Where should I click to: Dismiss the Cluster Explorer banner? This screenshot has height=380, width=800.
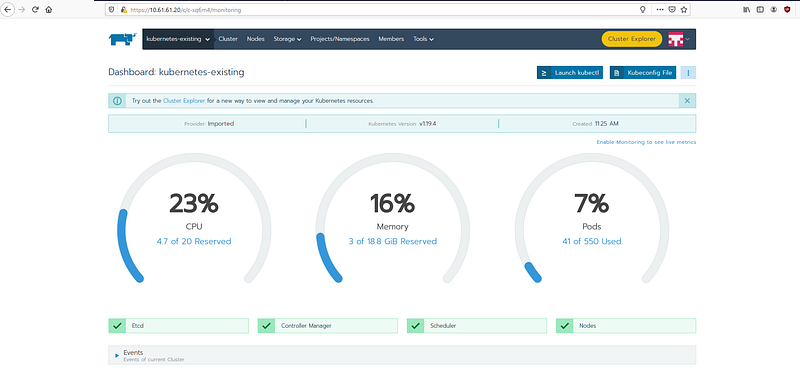pyautogui.click(x=687, y=101)
